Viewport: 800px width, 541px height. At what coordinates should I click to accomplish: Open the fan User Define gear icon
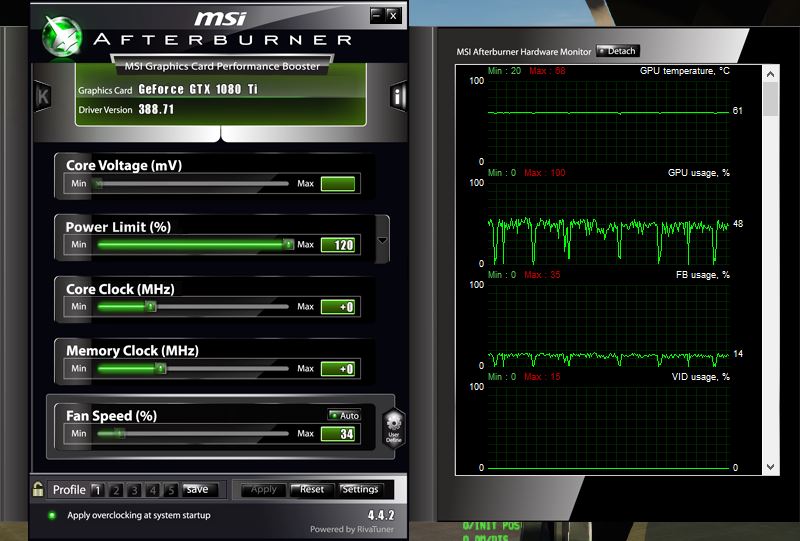pos(394,428)
